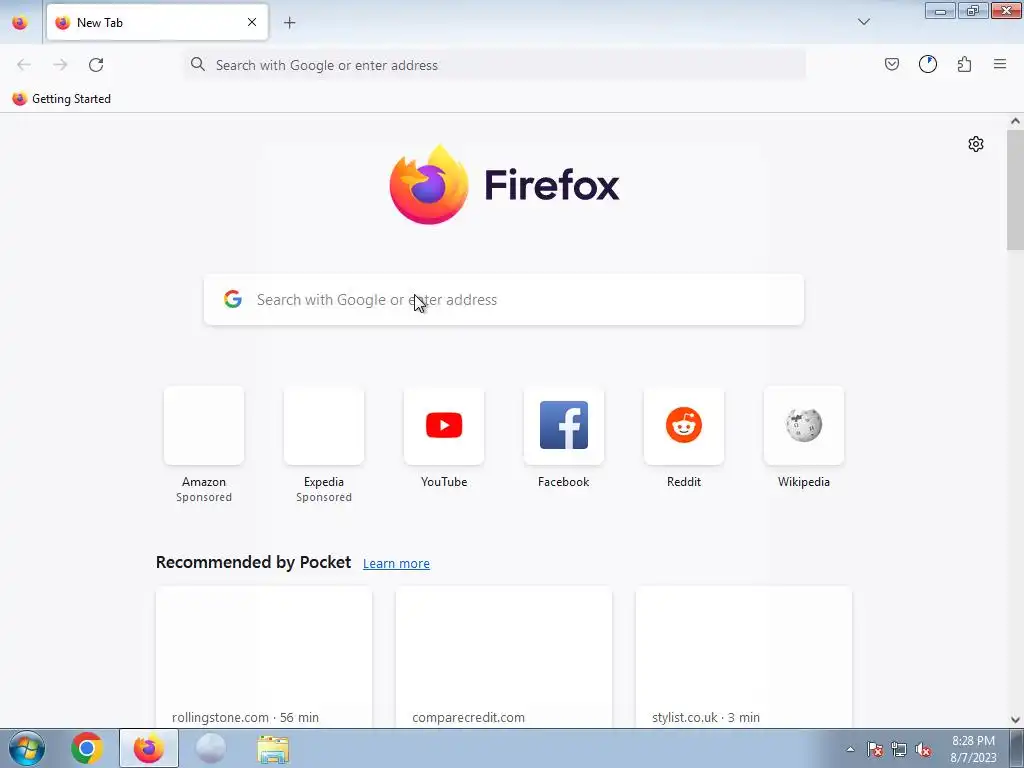Click the Amazon tile label text
Viewport: 1024px width, 768px height.
(204, 482)
